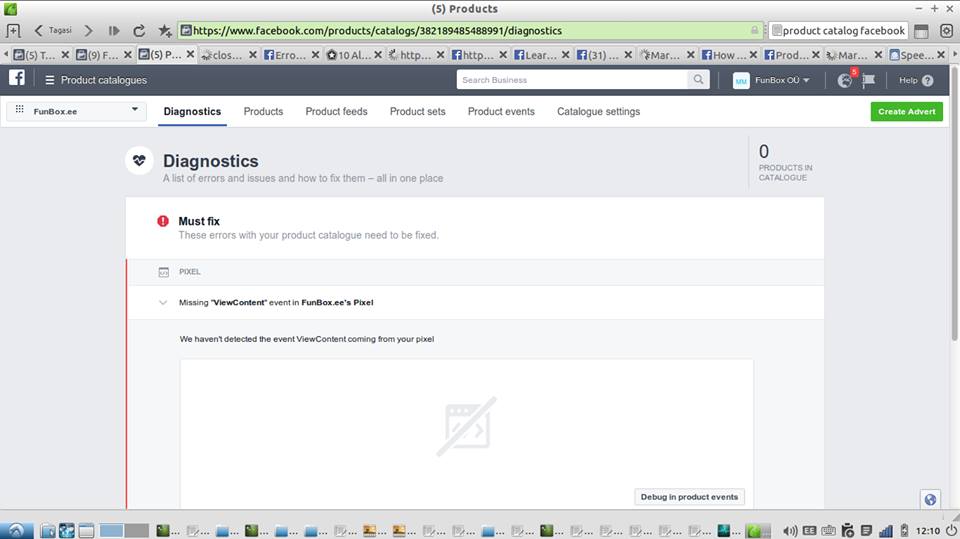This screenshot has width=960, height=539.
Task: Open the Product sets tab
Action: (x=418, y=111)
